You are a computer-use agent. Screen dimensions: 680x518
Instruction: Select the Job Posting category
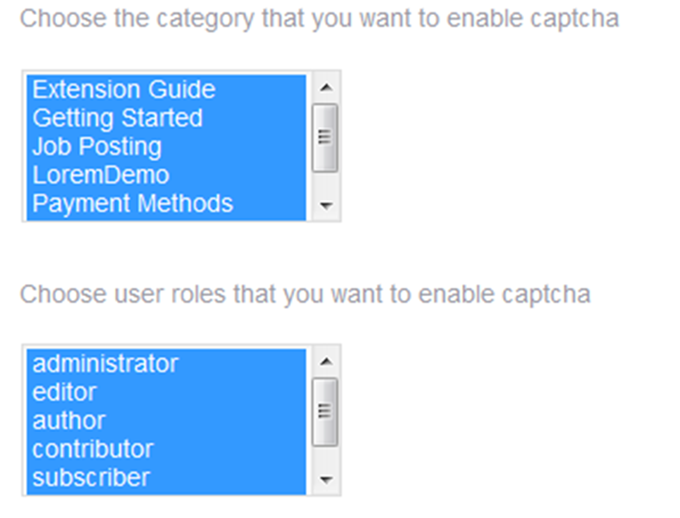pos(96,147)
